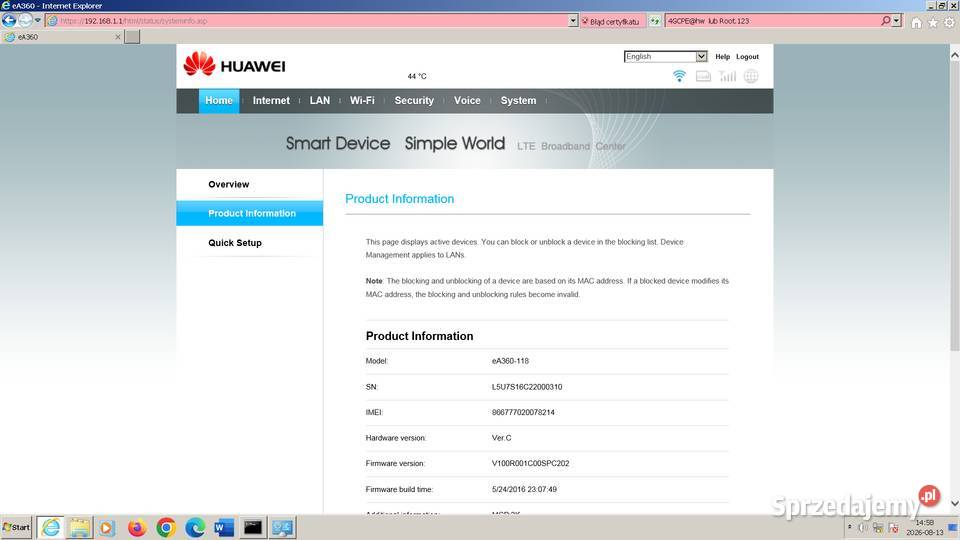Open the Voice menu tab

pyautogui.click(x=467, y=100)
